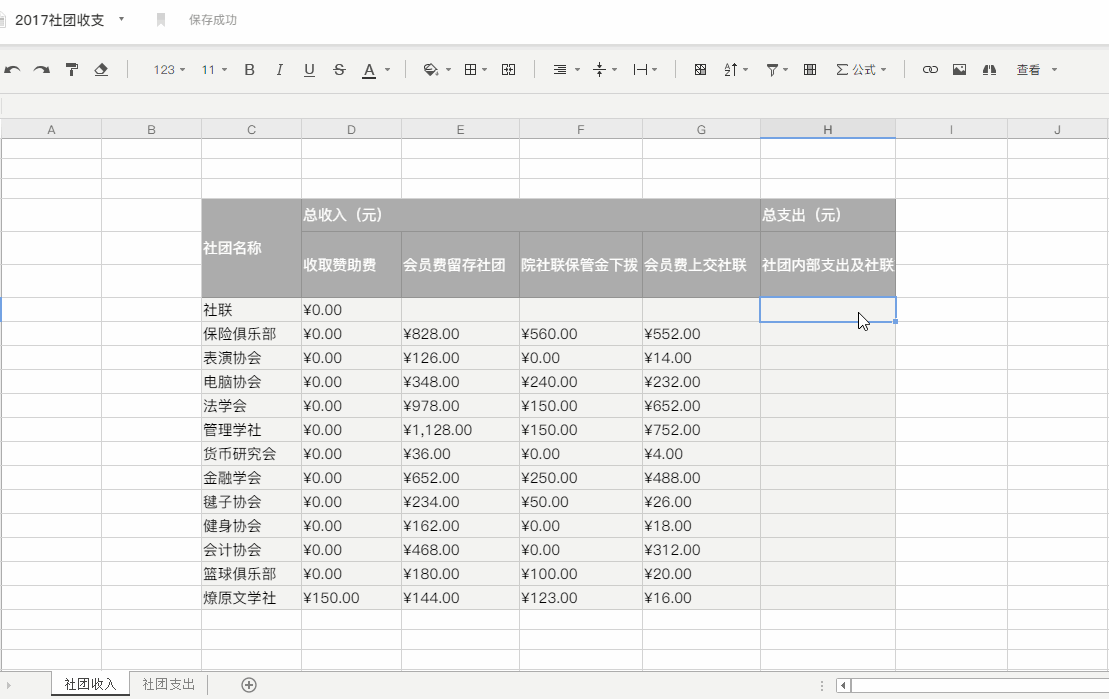Toggle underline formatting
The height and width of the screenshot is (699, 1109).
tap(309, 70)
